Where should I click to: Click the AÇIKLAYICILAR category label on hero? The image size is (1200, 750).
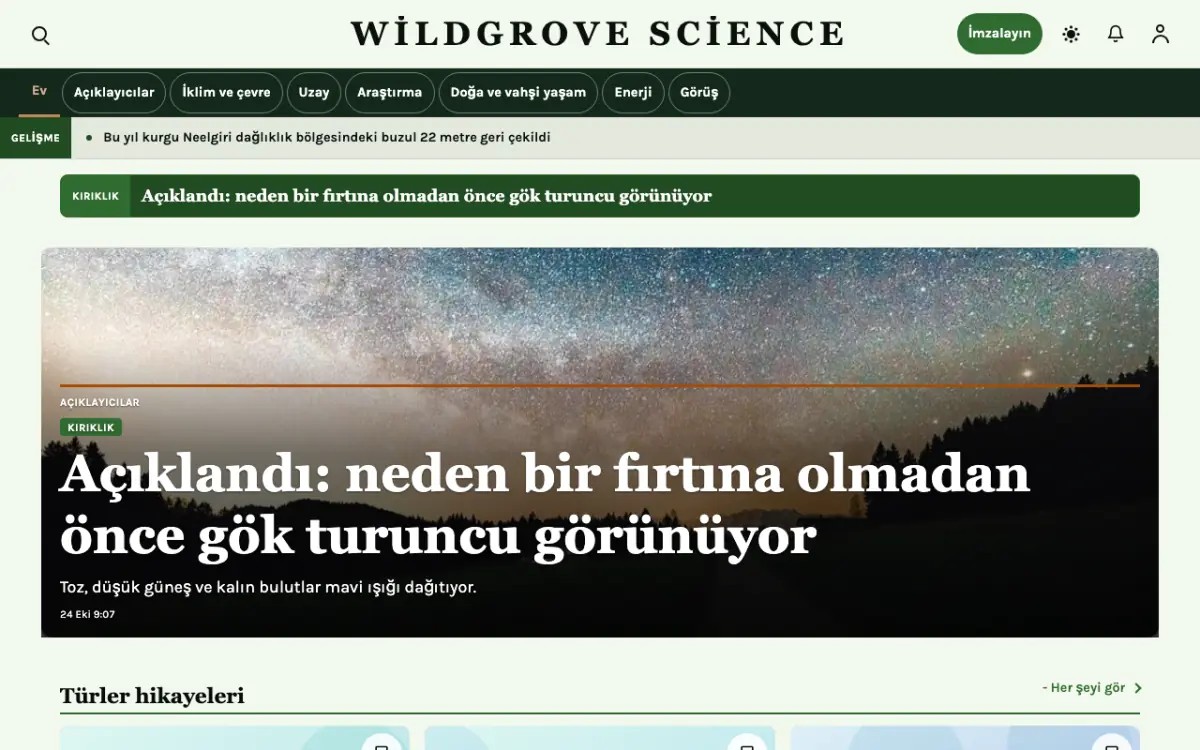click(100, 402)
